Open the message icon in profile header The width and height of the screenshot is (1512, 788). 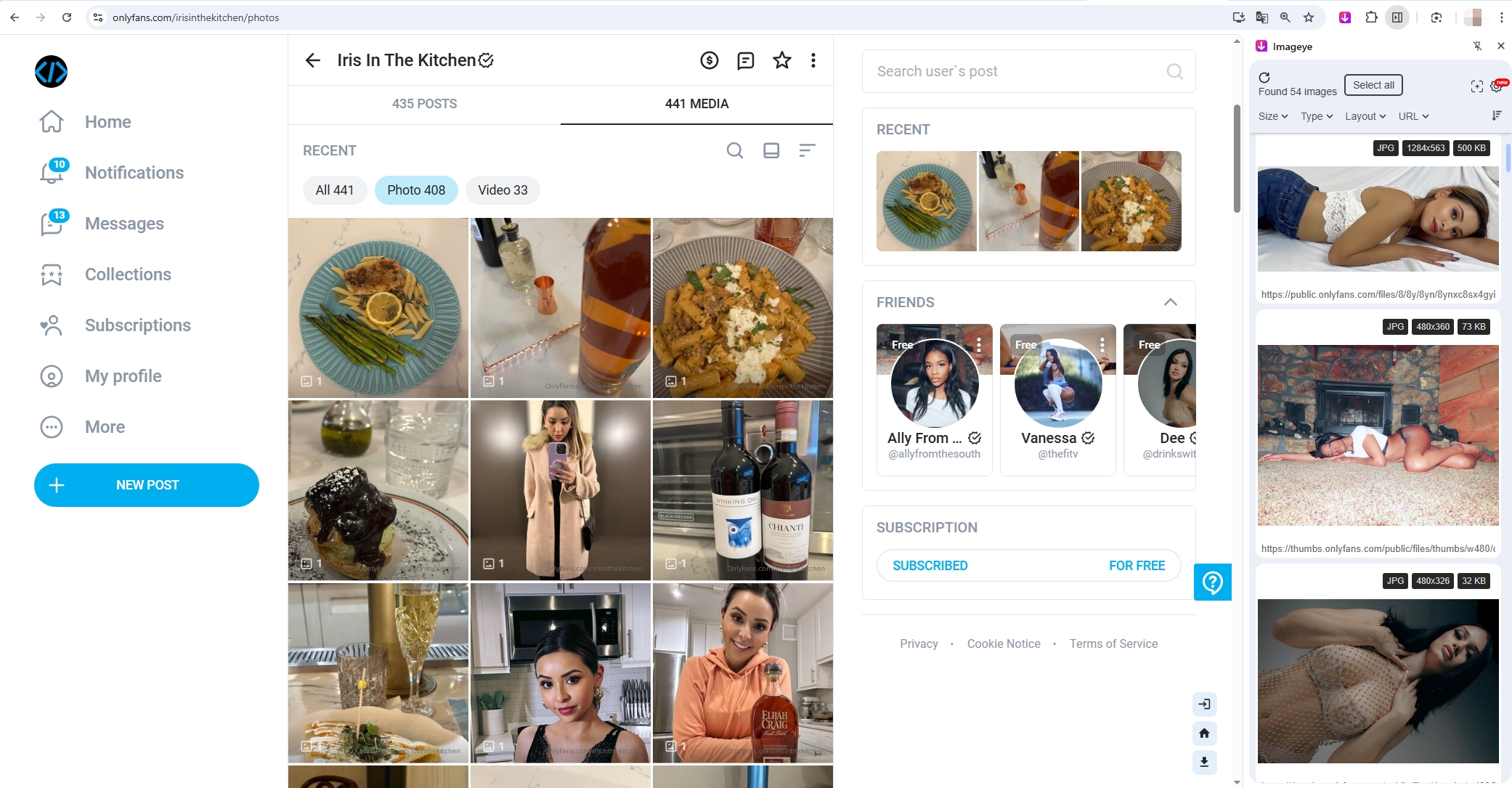[x=746, y=60]
